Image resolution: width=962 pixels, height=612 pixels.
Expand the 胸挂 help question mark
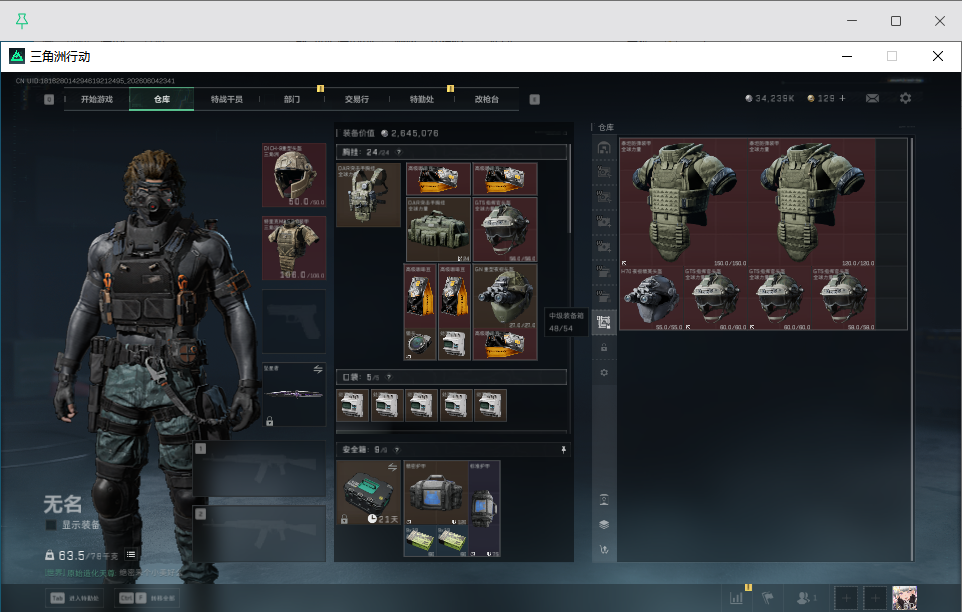pyautogui.click(x=399, y=152)
